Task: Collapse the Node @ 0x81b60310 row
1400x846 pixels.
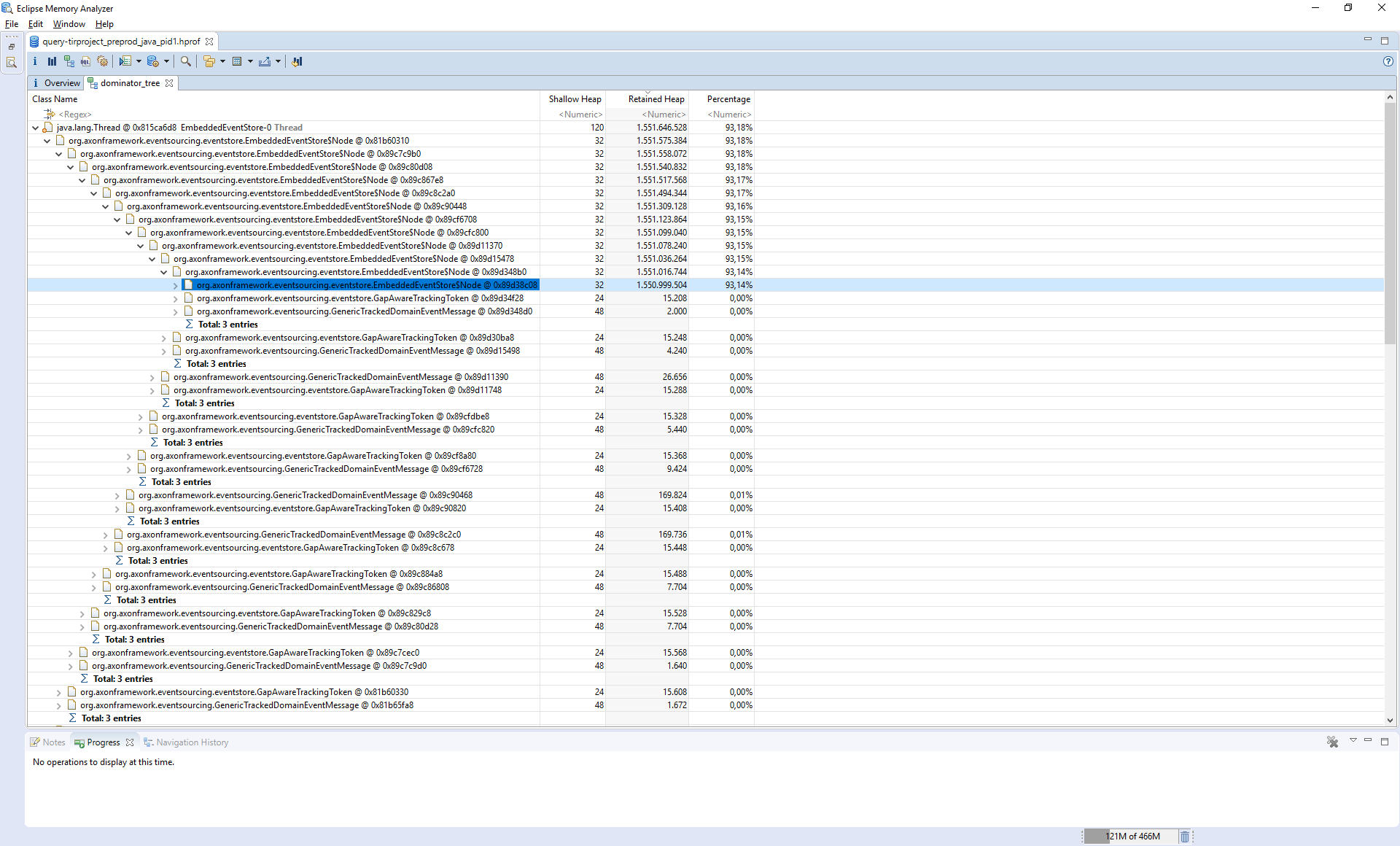Action: point(47,141)
